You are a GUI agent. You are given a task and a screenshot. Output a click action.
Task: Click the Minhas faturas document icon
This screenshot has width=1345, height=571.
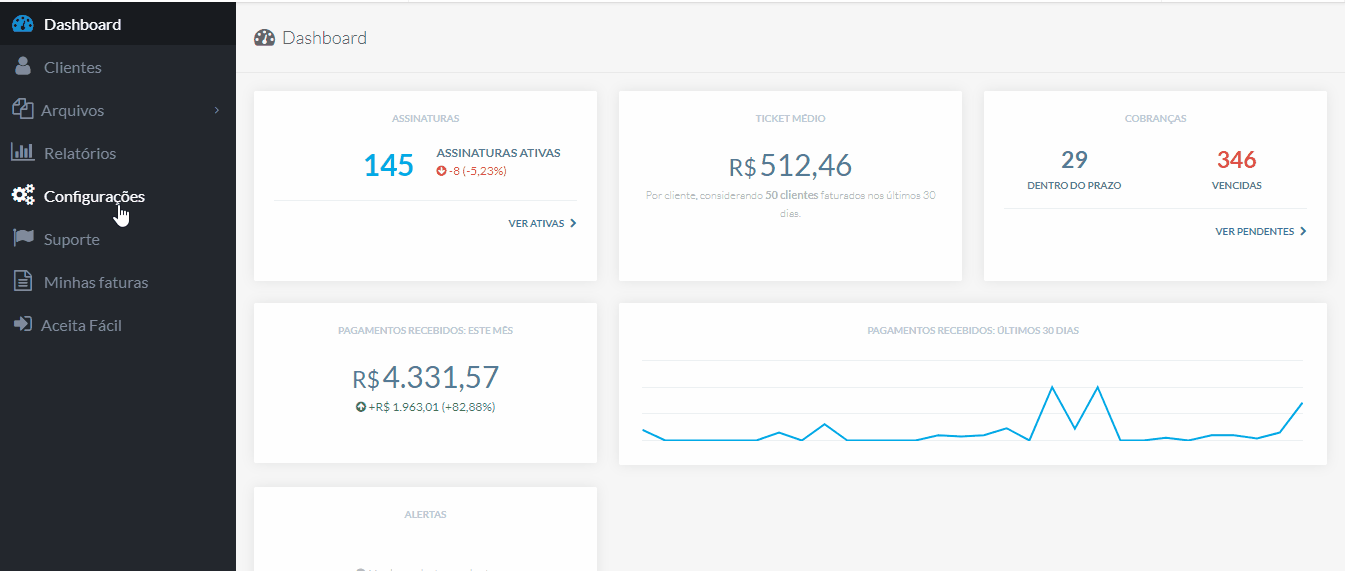pyautogui.click(x=22, y=282)
